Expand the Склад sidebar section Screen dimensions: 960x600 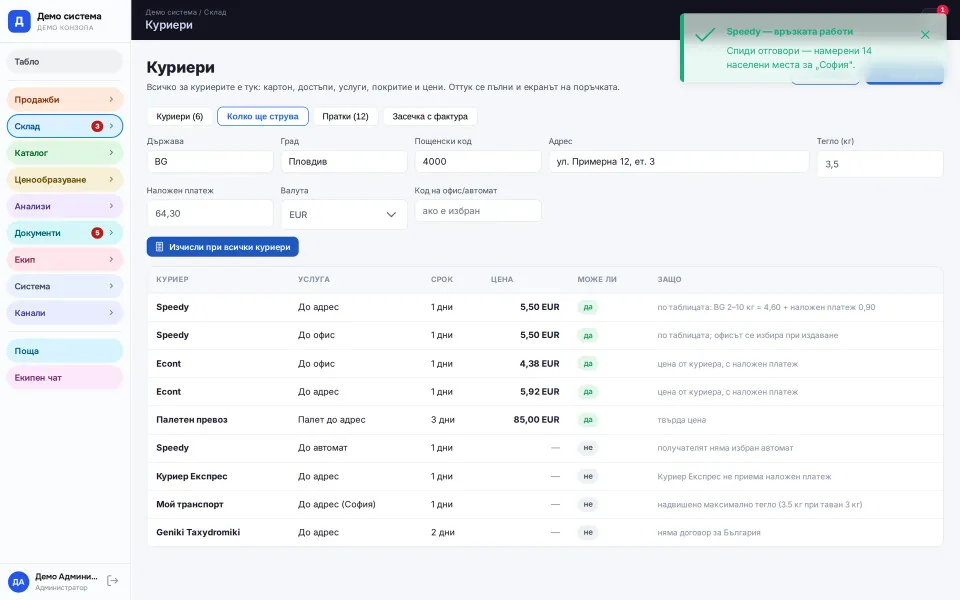(65, 126)
